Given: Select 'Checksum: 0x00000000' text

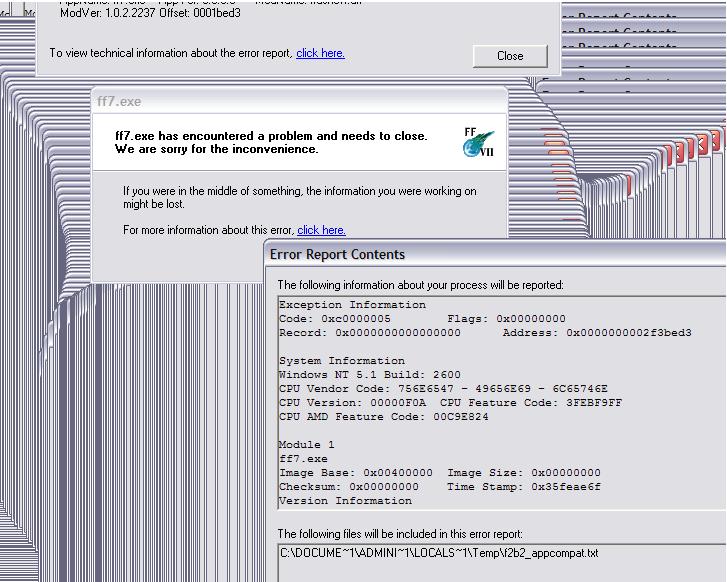Looking at the screenshot, I should tap(349, 486).
